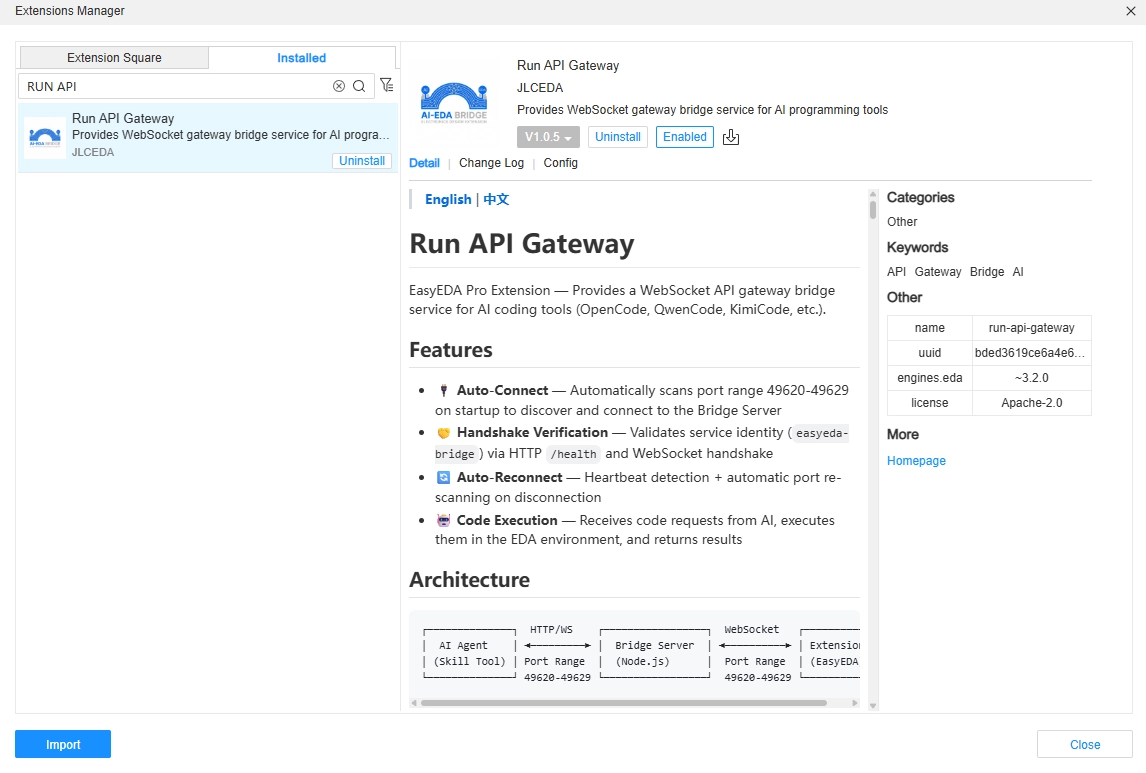Switch readme to 中文 link

click(x=496, y=199)
